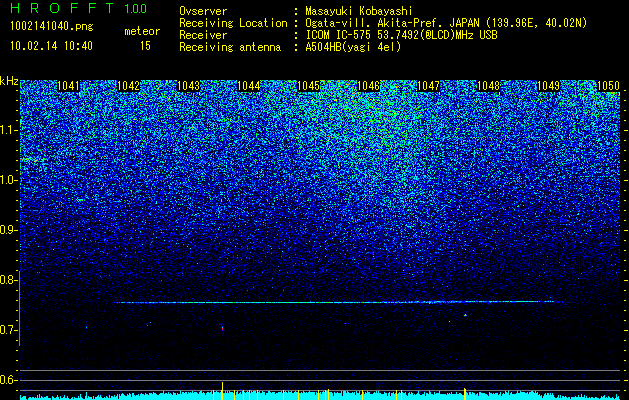Click time marker 1046

click(368, 86)
